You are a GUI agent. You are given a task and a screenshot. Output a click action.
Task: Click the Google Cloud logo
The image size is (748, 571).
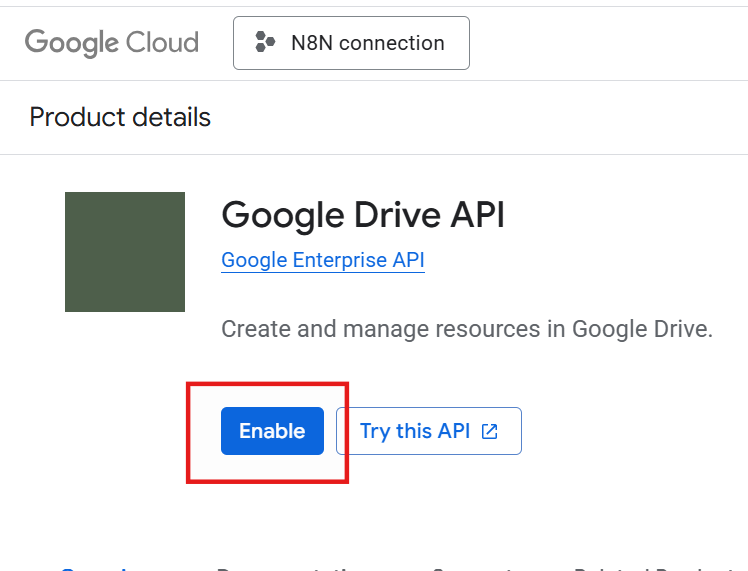coord(111,43)
